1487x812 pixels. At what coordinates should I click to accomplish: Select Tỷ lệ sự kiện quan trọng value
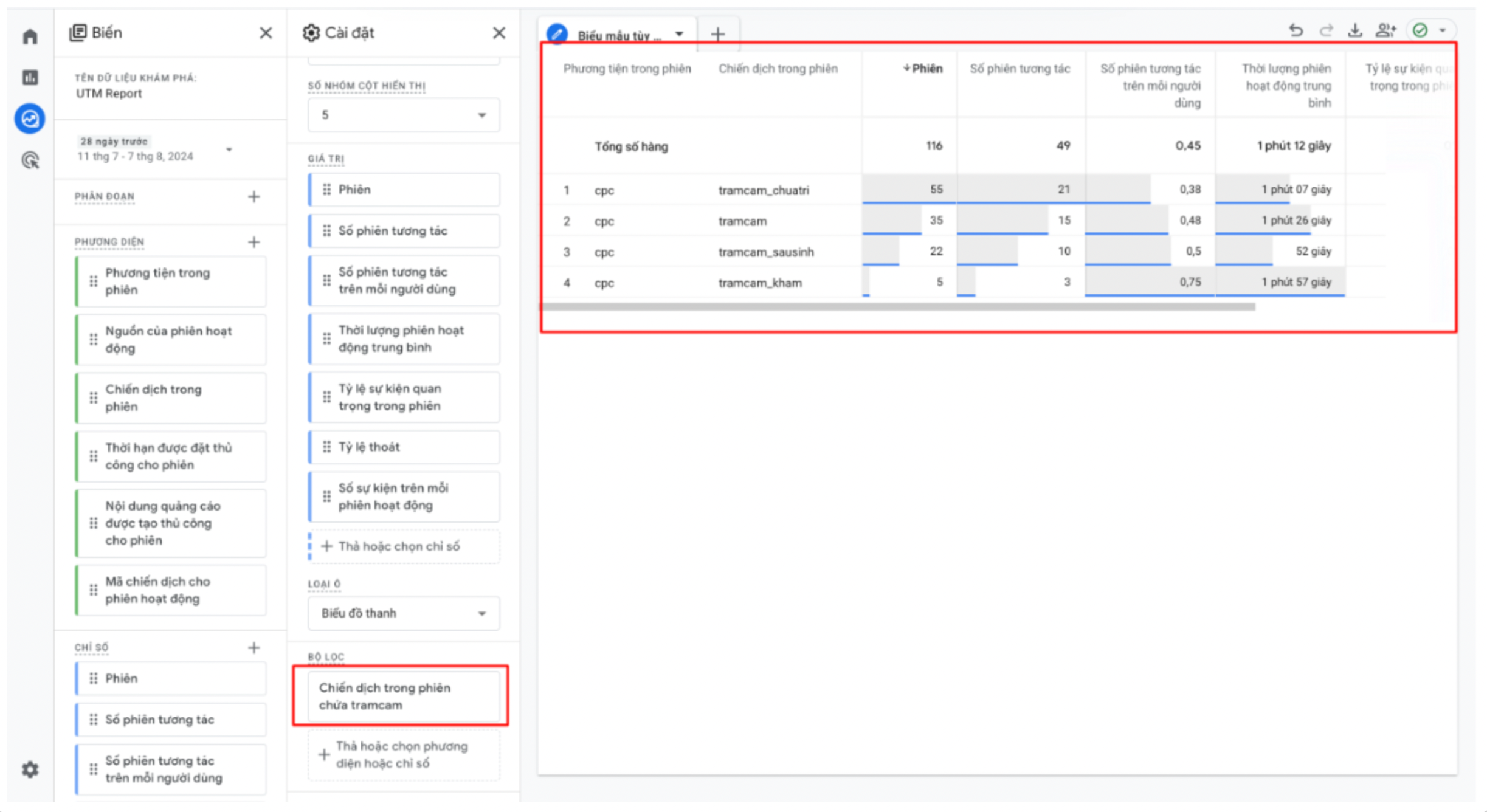(404, 397)
